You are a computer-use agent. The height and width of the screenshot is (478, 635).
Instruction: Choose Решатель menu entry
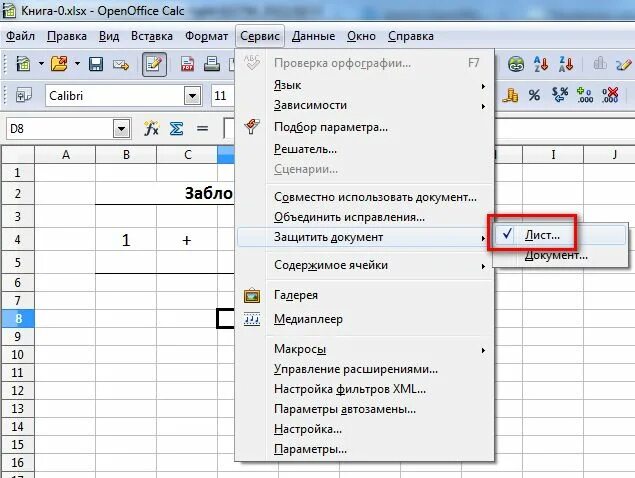click(364, 149)
